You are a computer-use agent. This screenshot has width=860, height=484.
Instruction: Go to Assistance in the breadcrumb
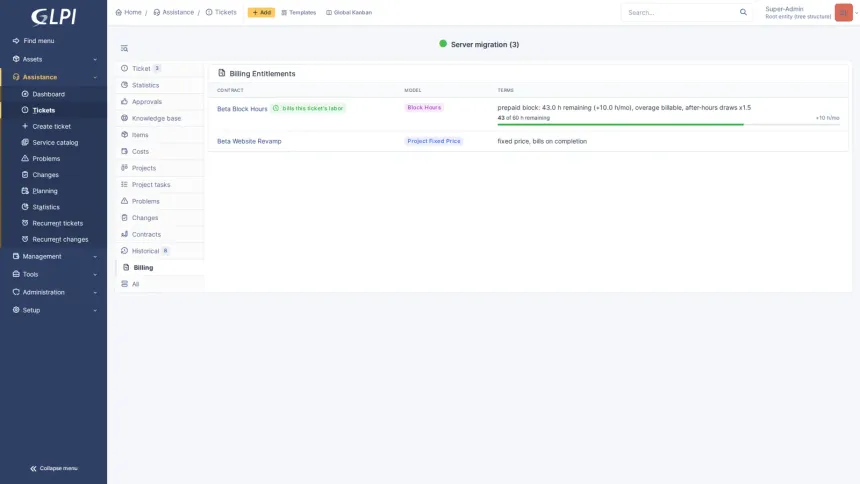(x=173, y=12)
